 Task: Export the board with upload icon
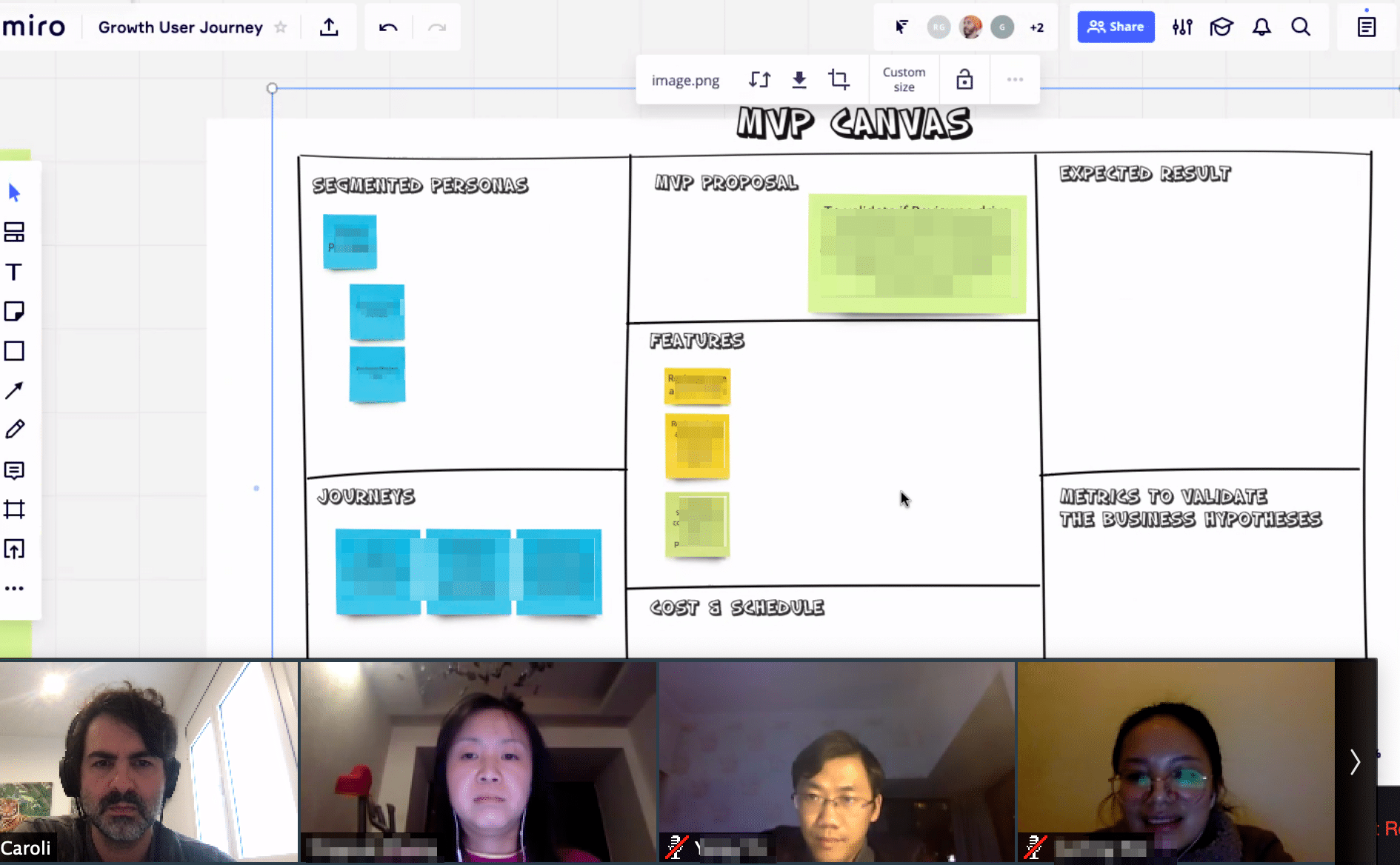[x=329, y=27]
